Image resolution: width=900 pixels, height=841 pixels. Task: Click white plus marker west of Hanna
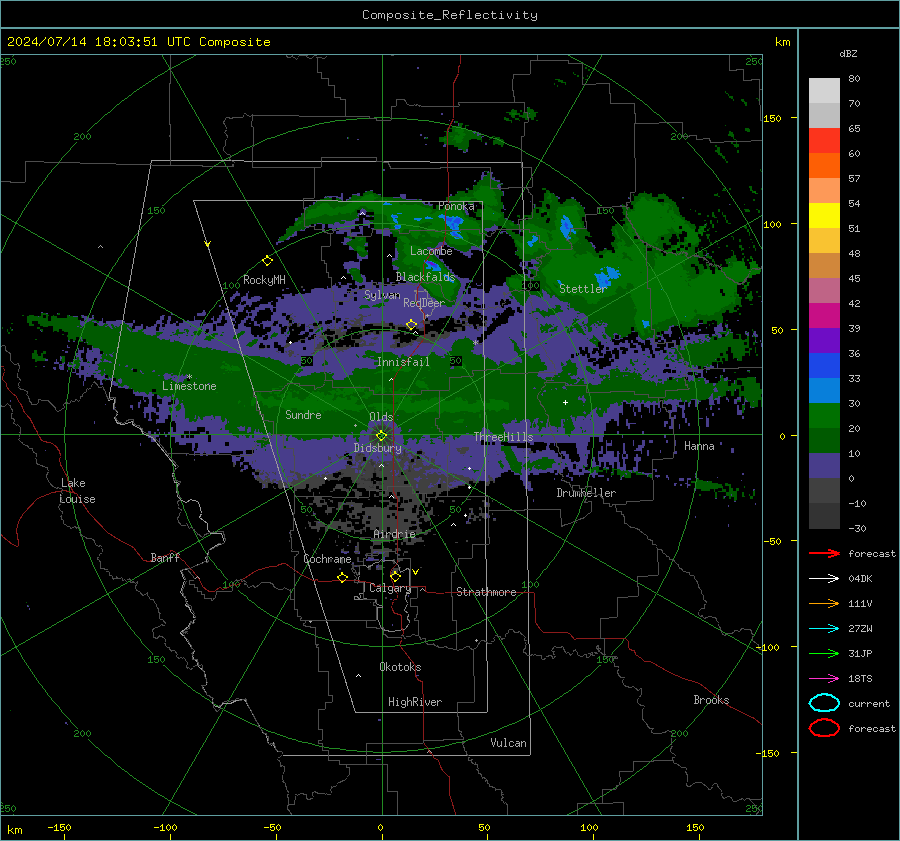click(x=565, y=402)
